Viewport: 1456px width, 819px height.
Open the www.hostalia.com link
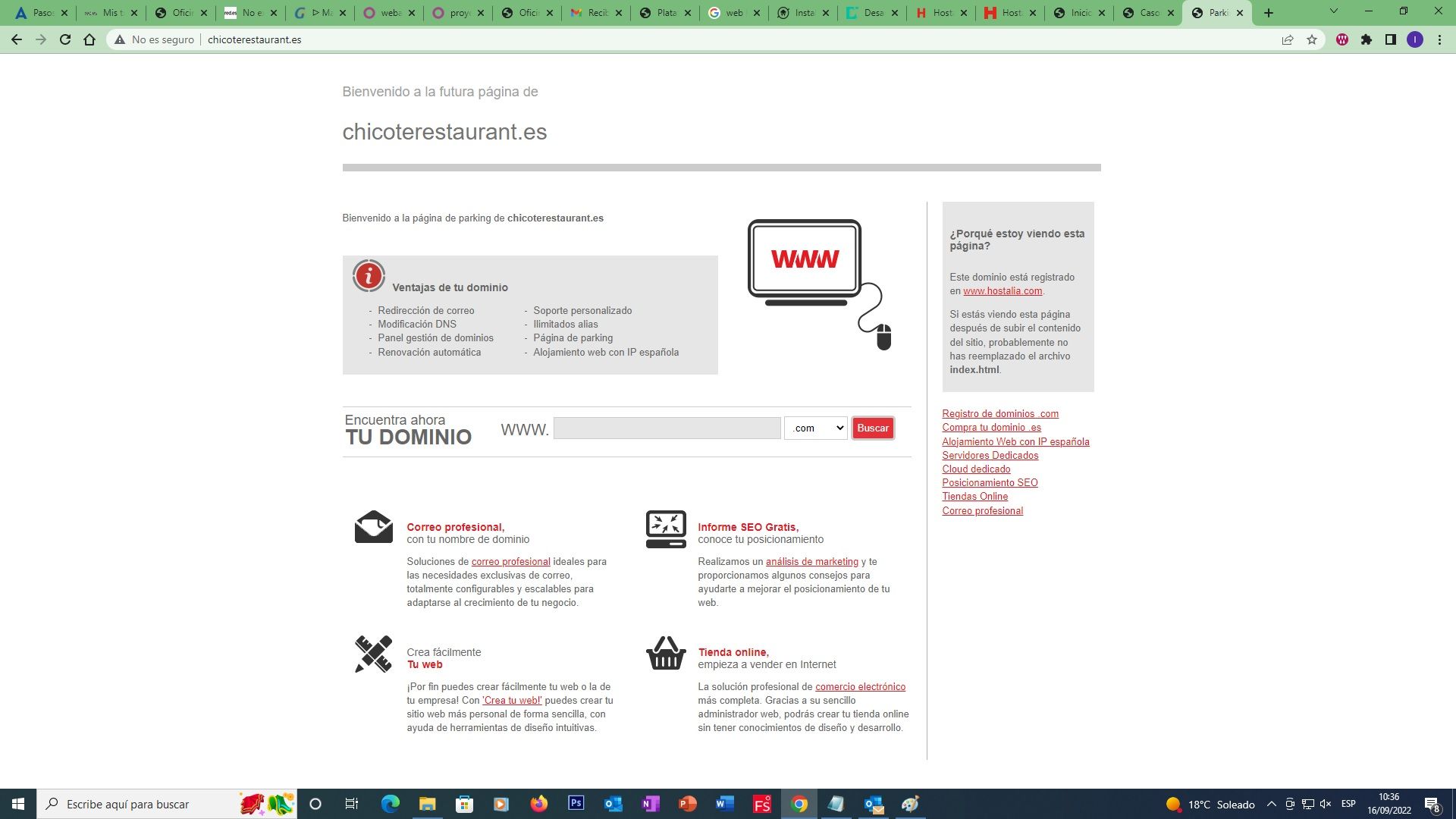(x=1003, y=291)
